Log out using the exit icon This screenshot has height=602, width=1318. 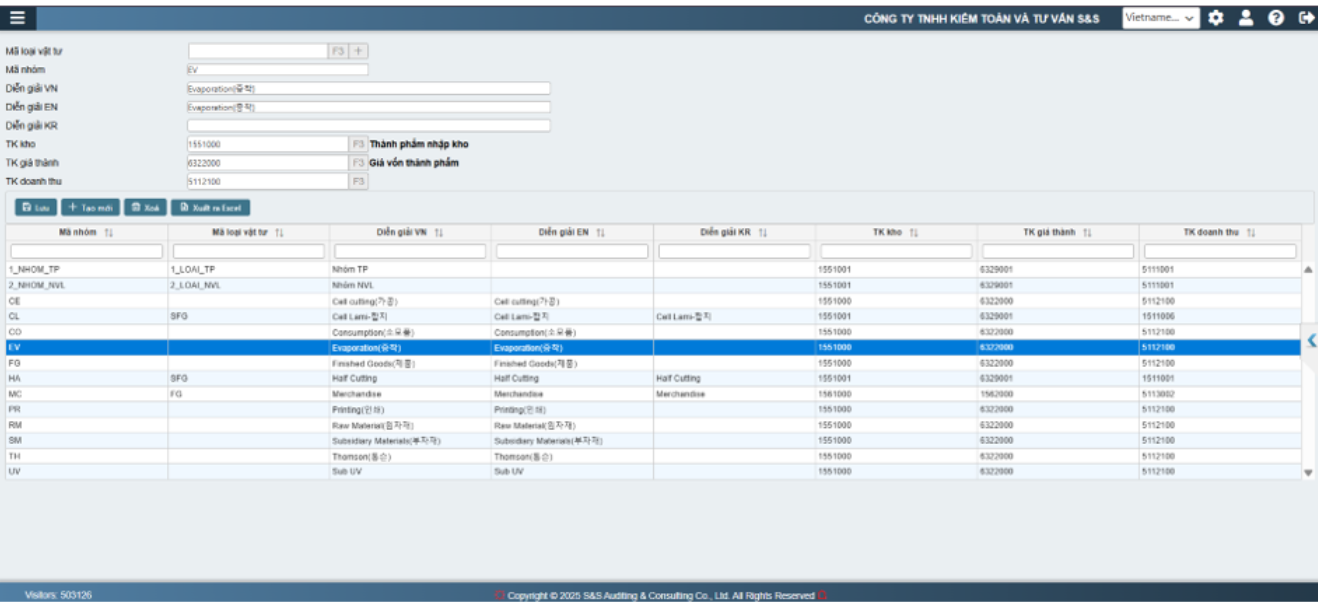tap(1305, 18)
